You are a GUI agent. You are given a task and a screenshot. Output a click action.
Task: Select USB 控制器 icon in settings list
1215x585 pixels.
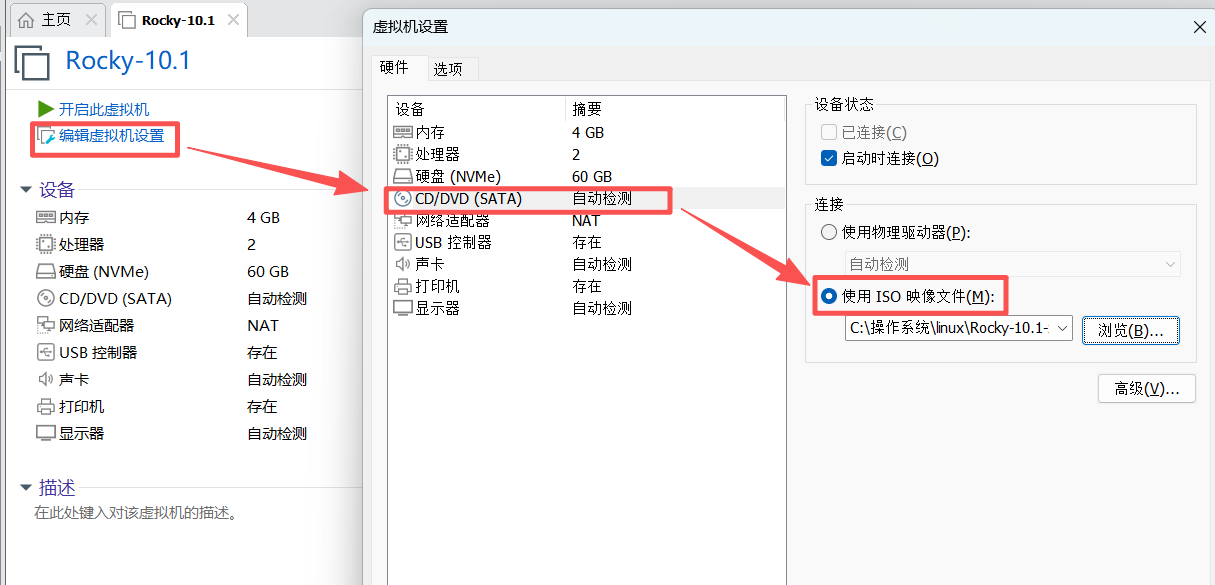403,242
